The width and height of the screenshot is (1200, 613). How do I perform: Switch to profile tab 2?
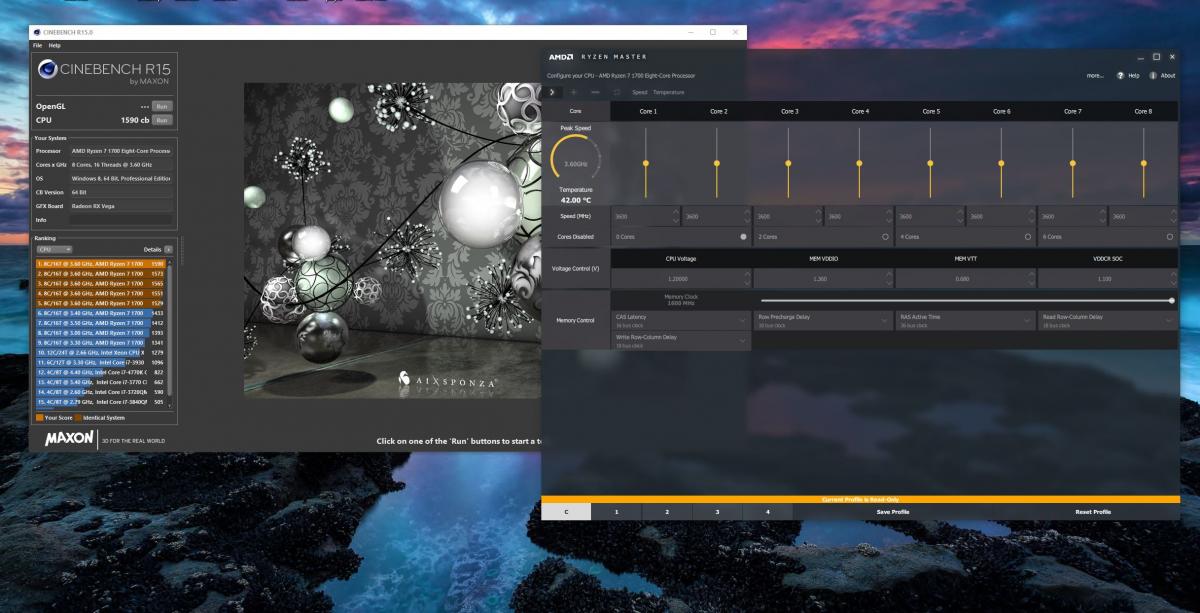[x=667, y=511]
